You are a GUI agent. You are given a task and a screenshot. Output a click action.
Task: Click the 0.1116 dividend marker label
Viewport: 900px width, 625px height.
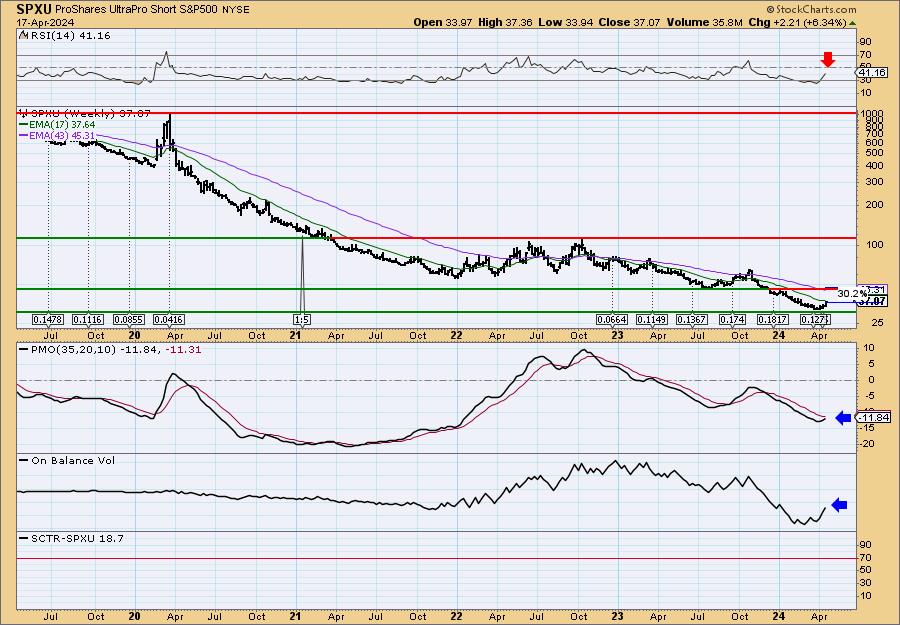coord(88,320)
